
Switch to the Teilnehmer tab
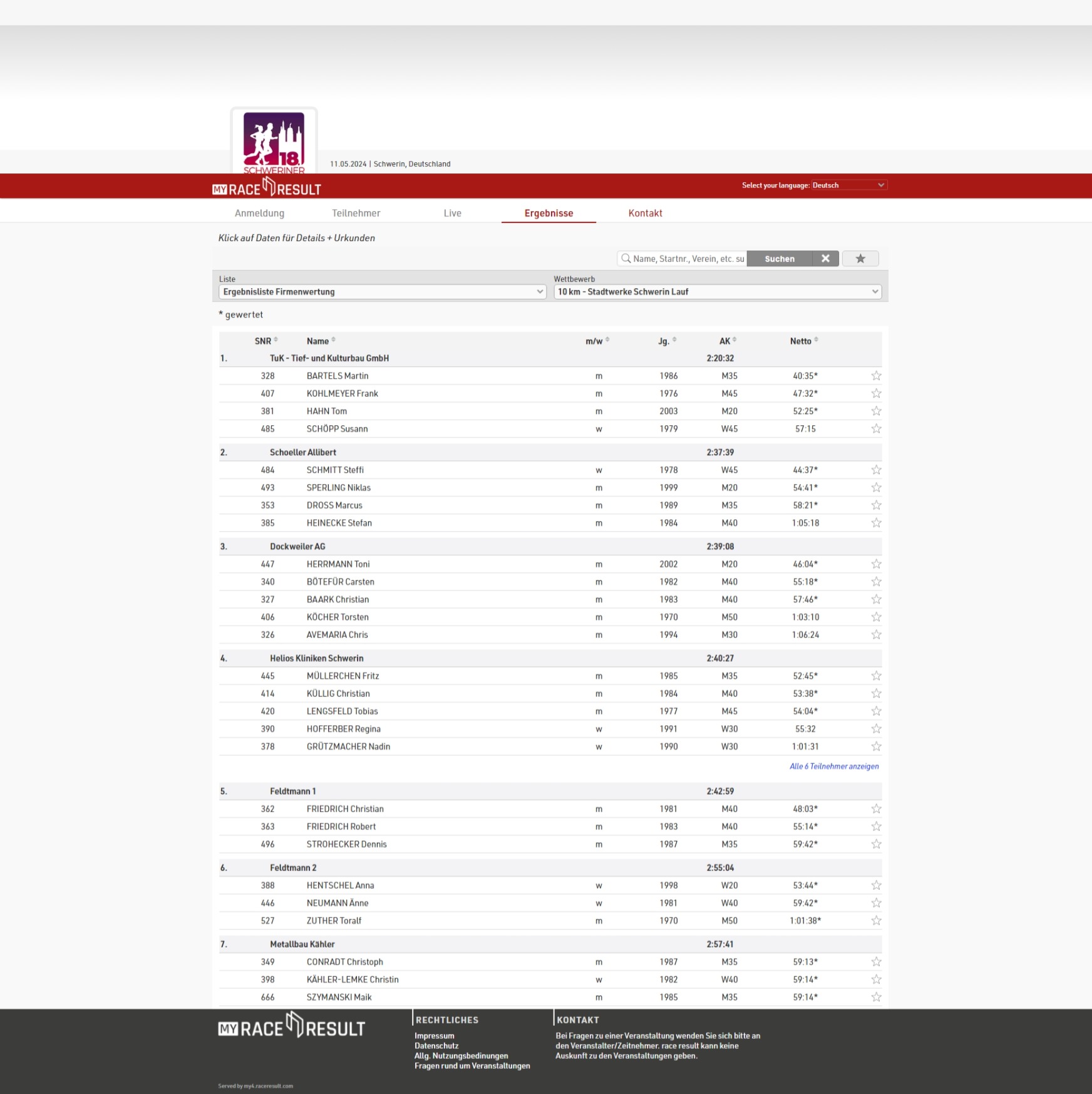[x=356, y=213]
